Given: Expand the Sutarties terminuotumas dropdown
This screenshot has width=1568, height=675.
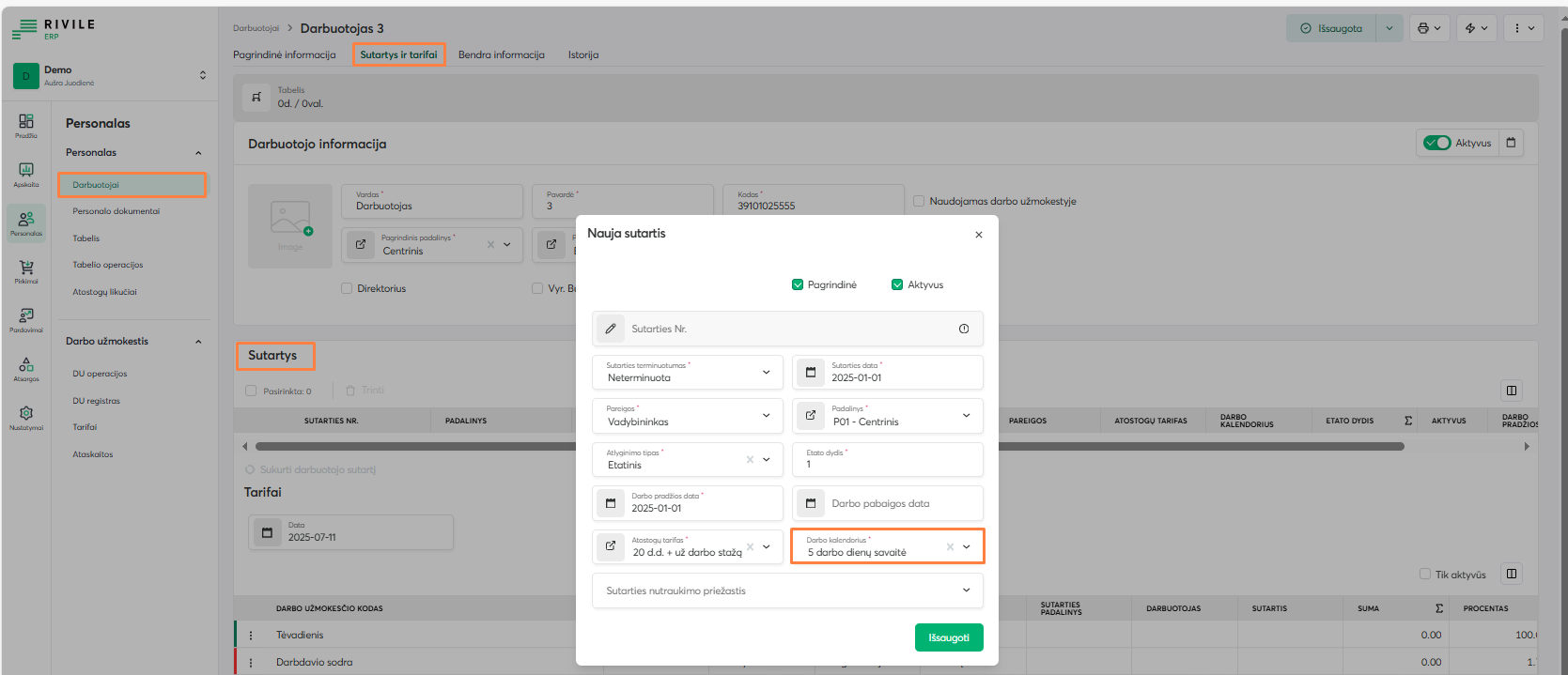Looking at the screenshot, I should (766, 372).
